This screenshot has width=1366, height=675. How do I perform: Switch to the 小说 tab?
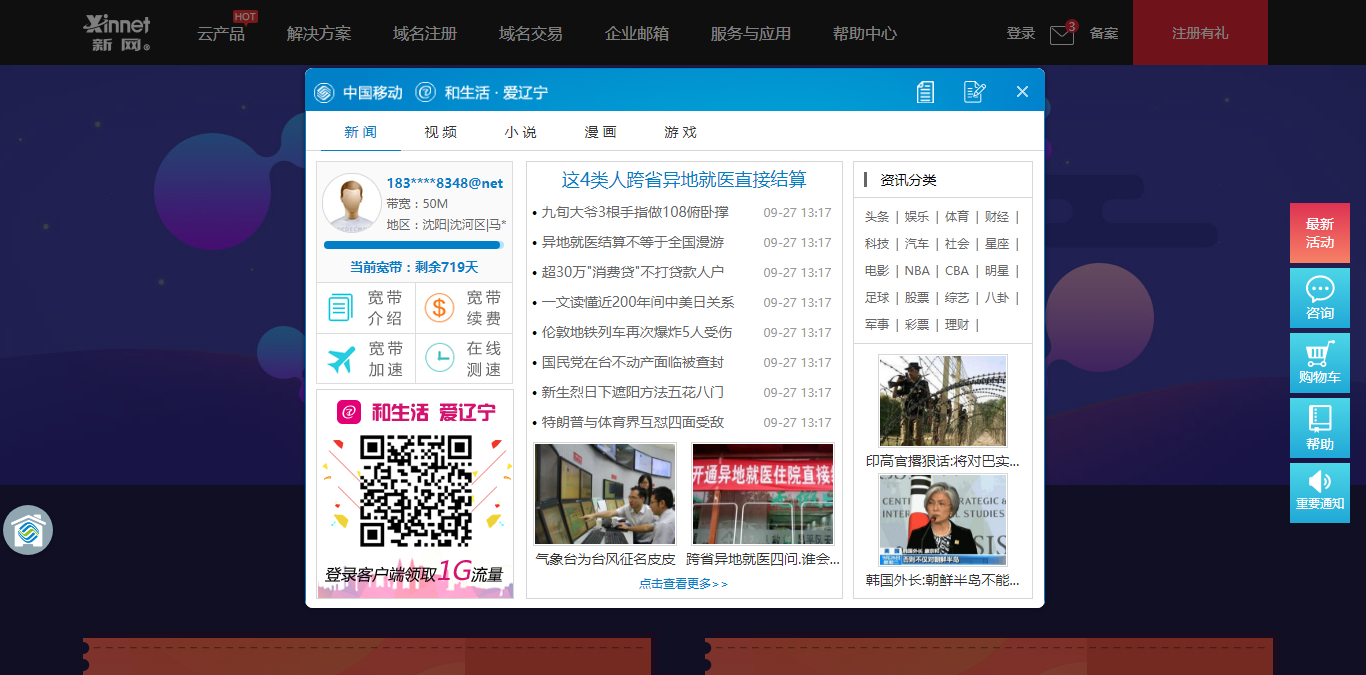pos(520,132)
